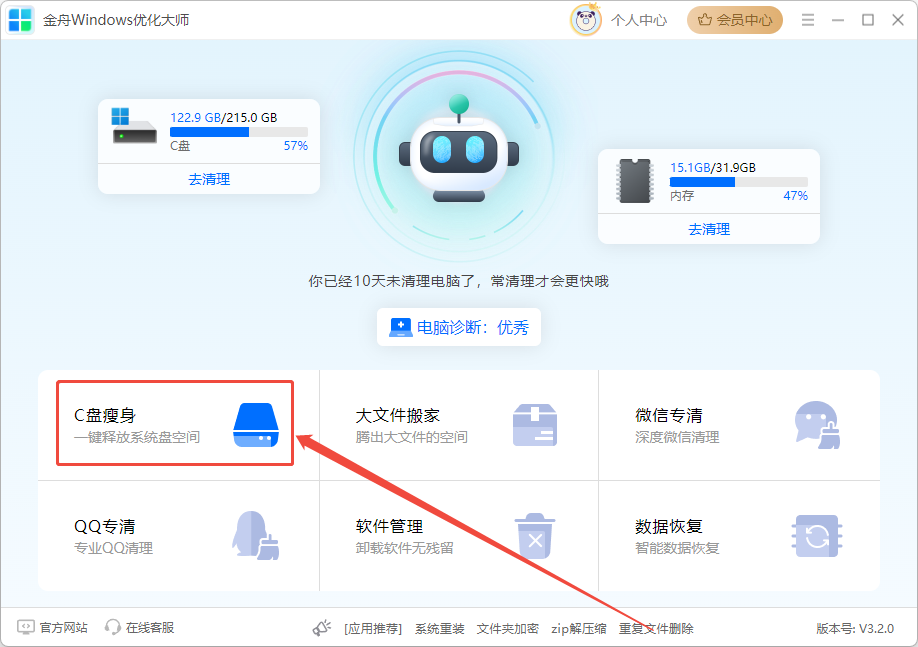Screen dimensions: 918x647
Task: Click the C盘 usage progress bar
Action: [x=238, y=132]
